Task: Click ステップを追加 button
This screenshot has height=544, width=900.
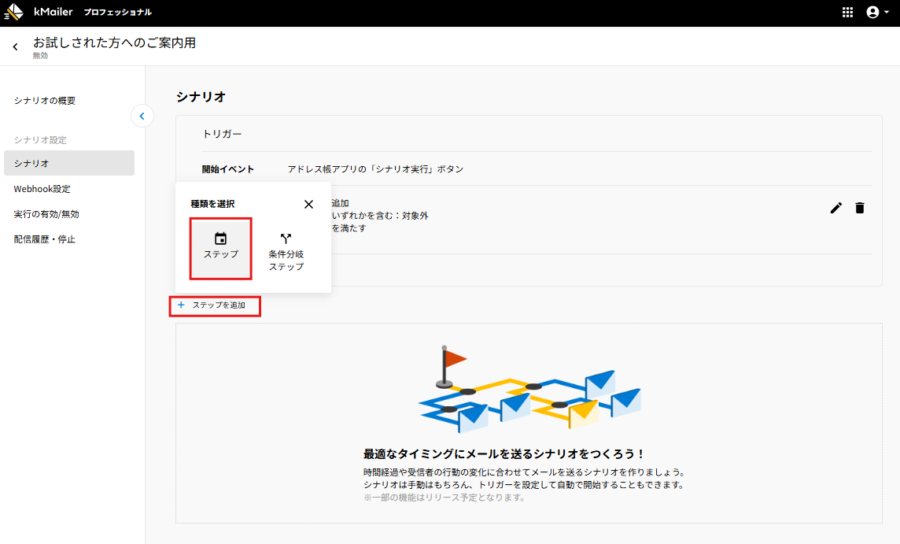Action: pos(214,305)
